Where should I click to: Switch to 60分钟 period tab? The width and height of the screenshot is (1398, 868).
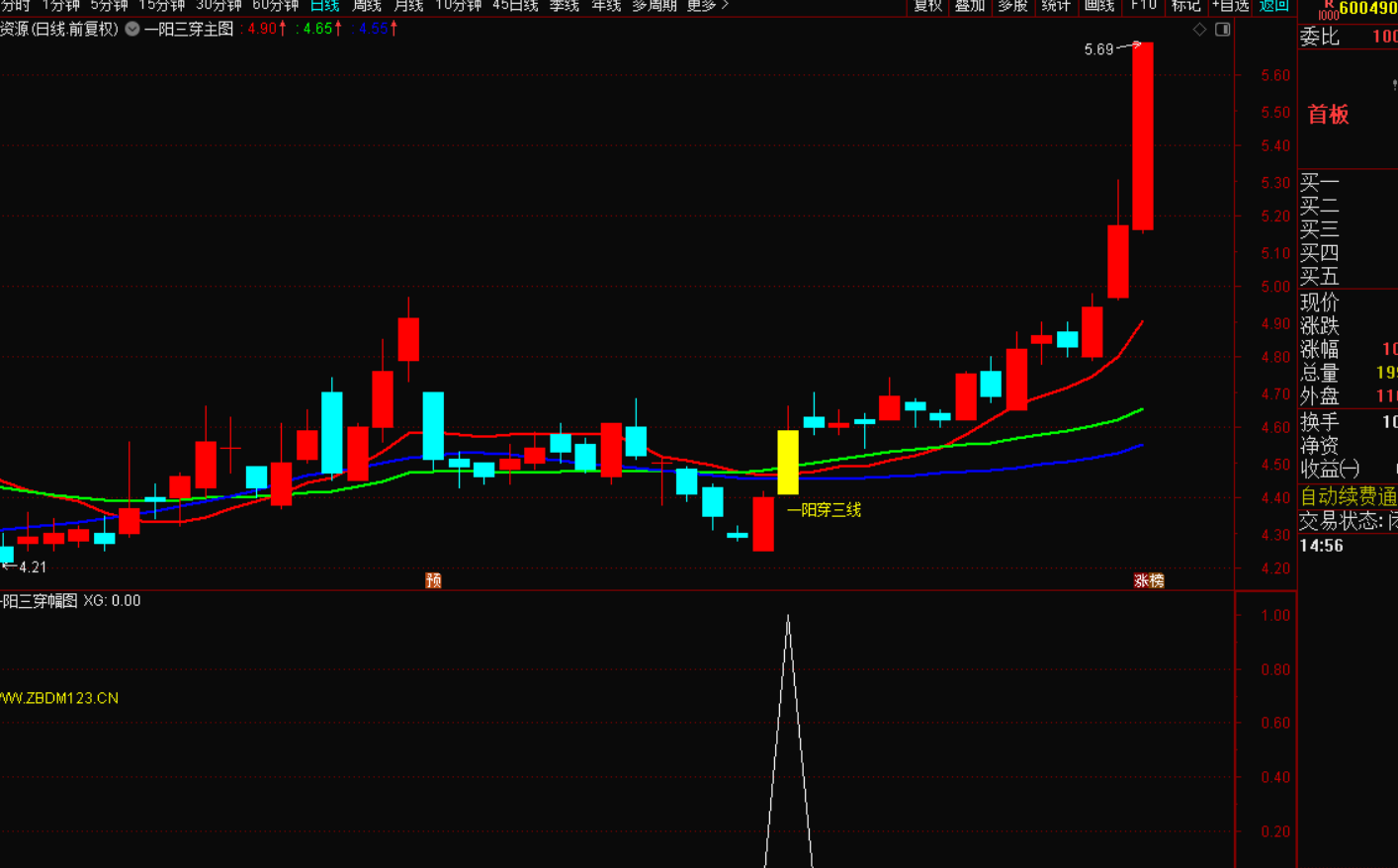pos(275,6)
